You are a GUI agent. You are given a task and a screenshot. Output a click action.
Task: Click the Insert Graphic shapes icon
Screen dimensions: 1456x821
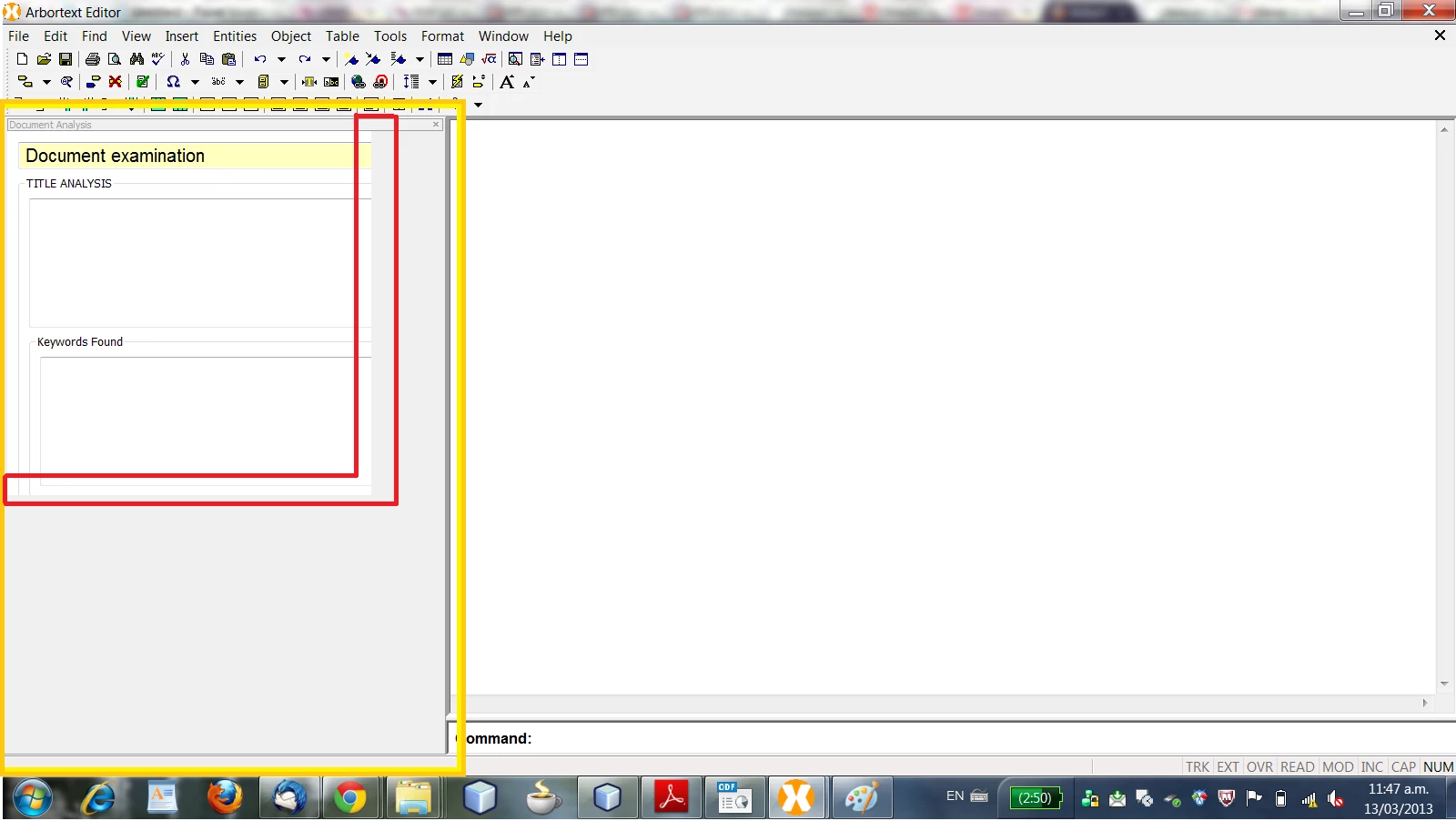coord(467,59)
